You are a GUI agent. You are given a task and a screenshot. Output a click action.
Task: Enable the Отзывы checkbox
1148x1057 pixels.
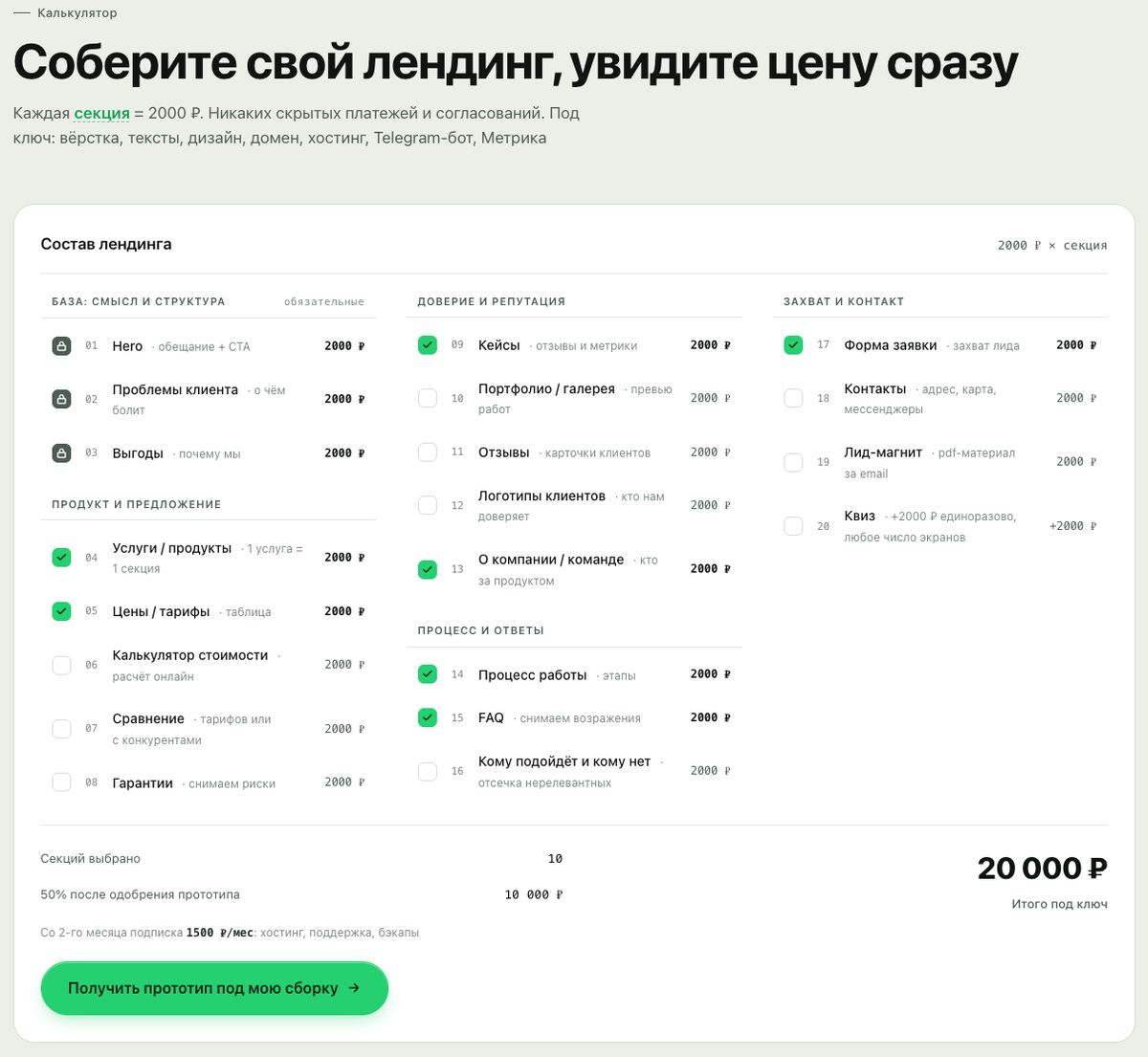click(x=428, y=451)
